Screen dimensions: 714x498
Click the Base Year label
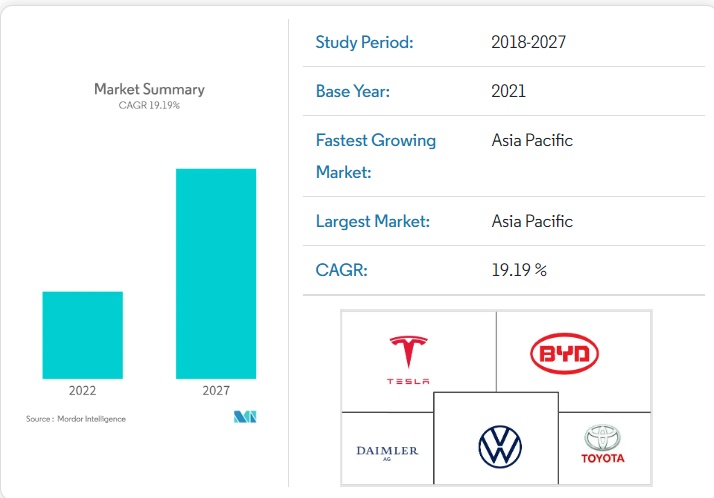tap(353, 91)
